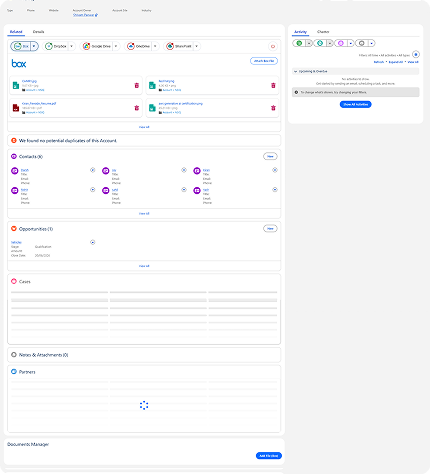Open the Opportunities section header link
The width and height of the screenshot is (431, 475).
coord(36,229)
